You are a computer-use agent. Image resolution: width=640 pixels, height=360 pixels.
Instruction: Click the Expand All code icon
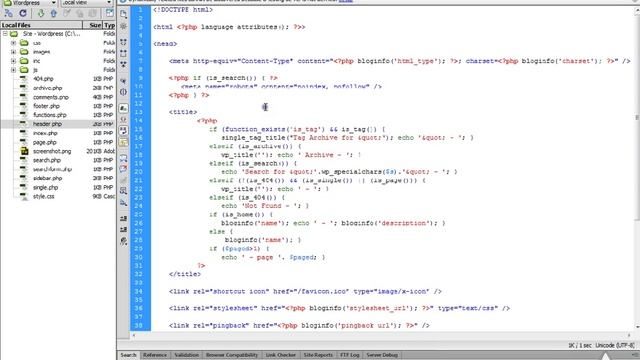[123, 64]
